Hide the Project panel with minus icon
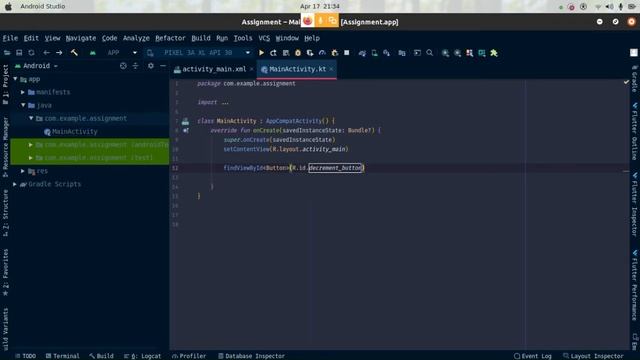This screenshot has width=640, height=360. (x=163, y=66)
